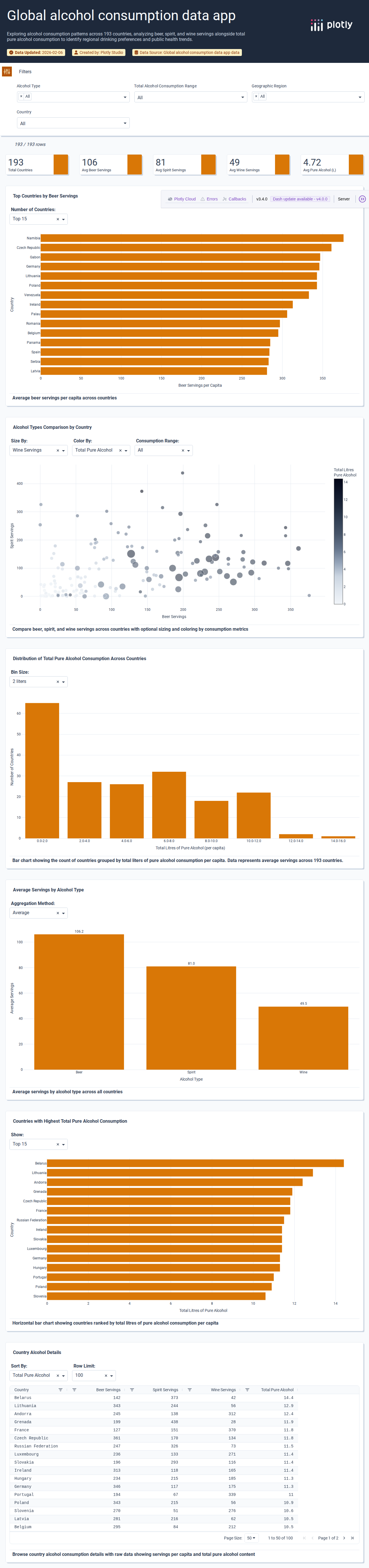The image size is (369, 1568).
Task: Clear the Sort By Total Pure Alcohol value
Action: [58, 1376]
